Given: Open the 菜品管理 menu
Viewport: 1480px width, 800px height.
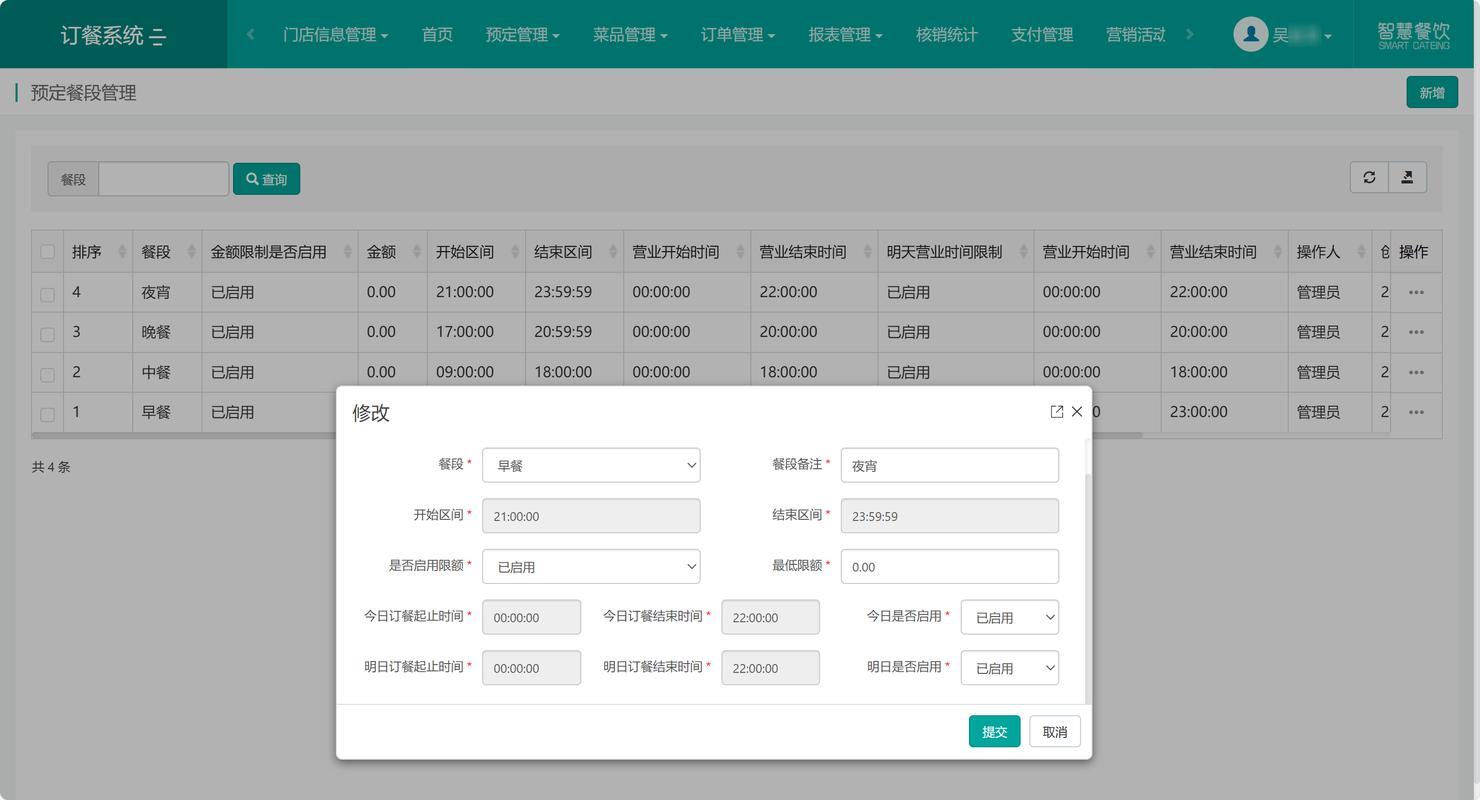Looking at the screenshot, I should [x=630, y=34].
